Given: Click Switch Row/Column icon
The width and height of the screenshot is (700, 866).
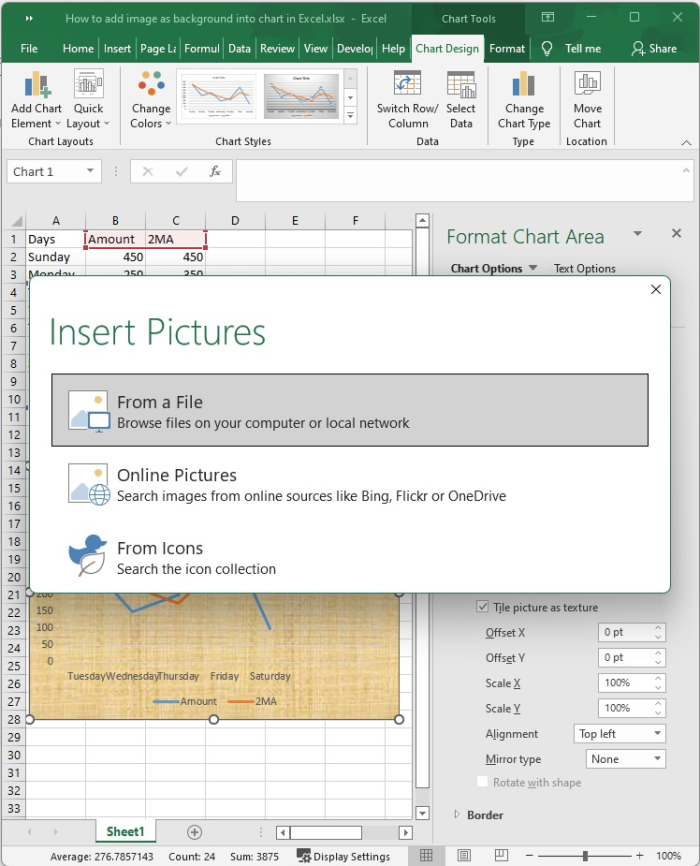Looking at the screenshot, I should click(408, 85).
